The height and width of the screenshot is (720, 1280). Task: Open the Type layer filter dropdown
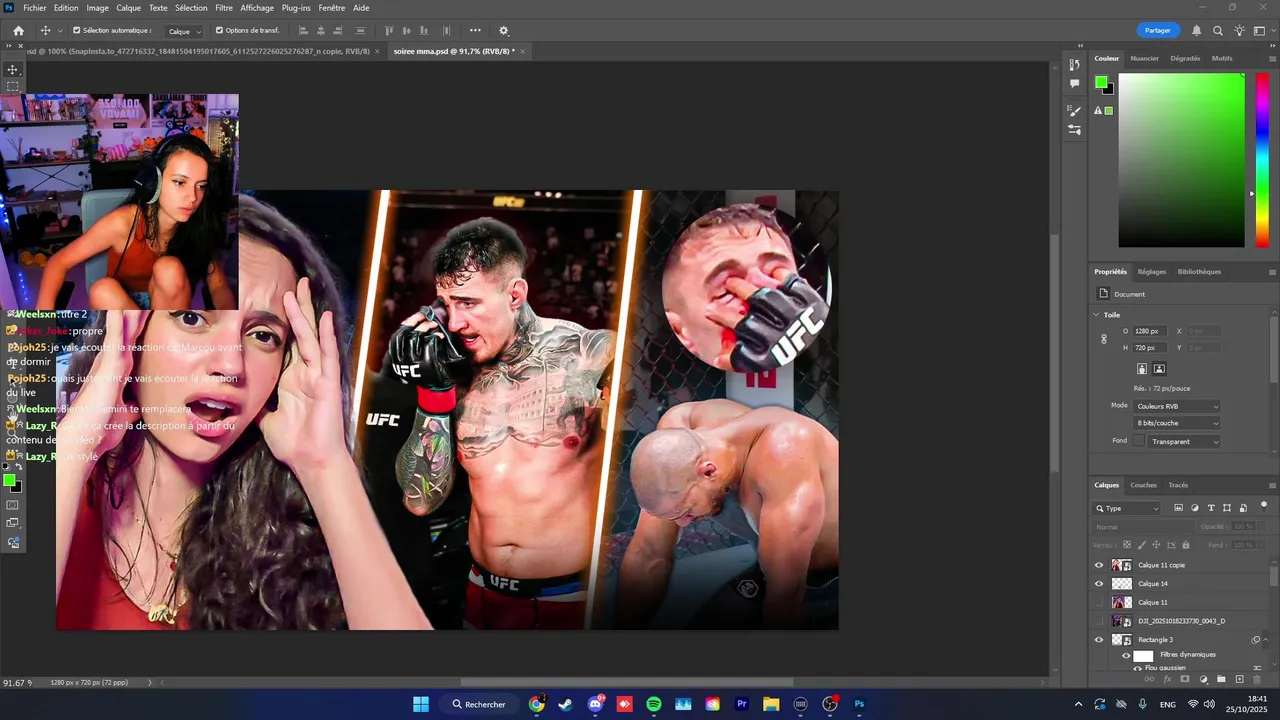1127,508
